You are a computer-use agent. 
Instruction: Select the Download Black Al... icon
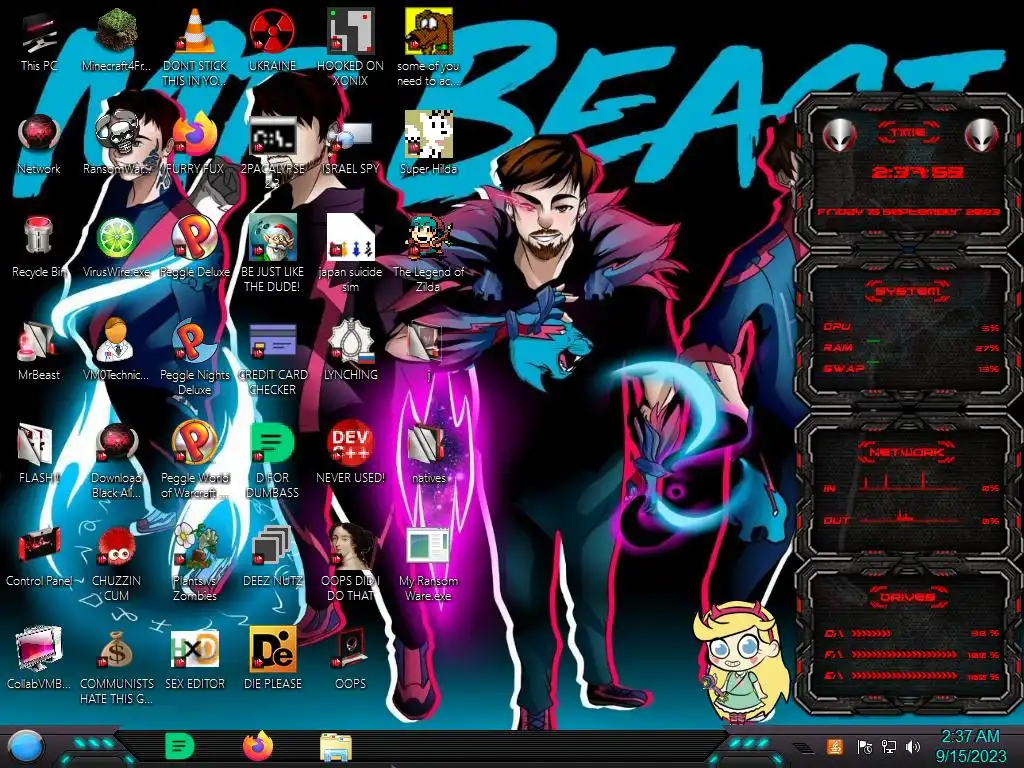click(x=116, y=444)
